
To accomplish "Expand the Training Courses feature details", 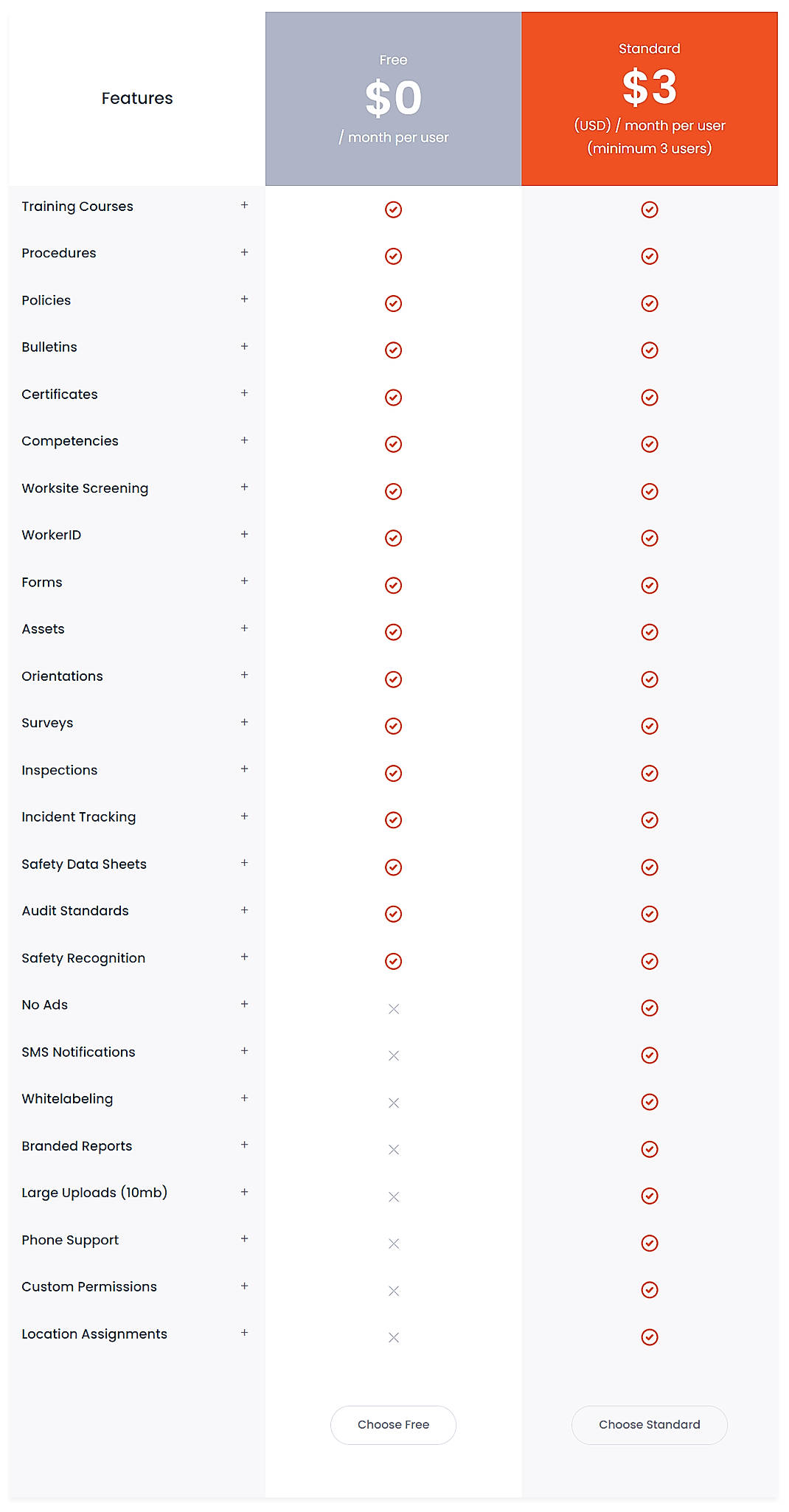I will pyautogui.click(x=244, y=207).
